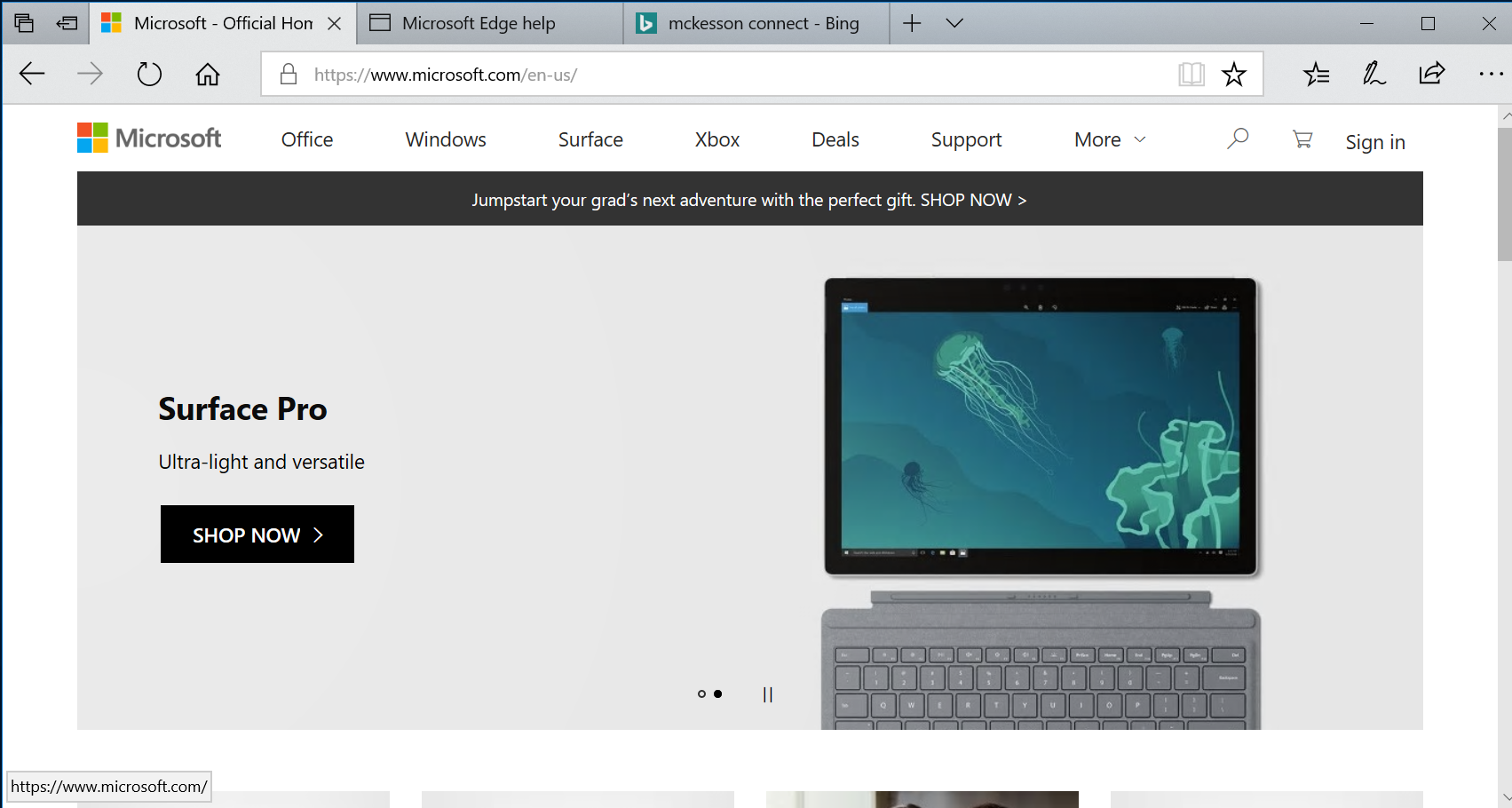The height and width of the screenshot is (808, 1512).
Task: Switch to mckesson connect - Bing tab
Action: 756,23
